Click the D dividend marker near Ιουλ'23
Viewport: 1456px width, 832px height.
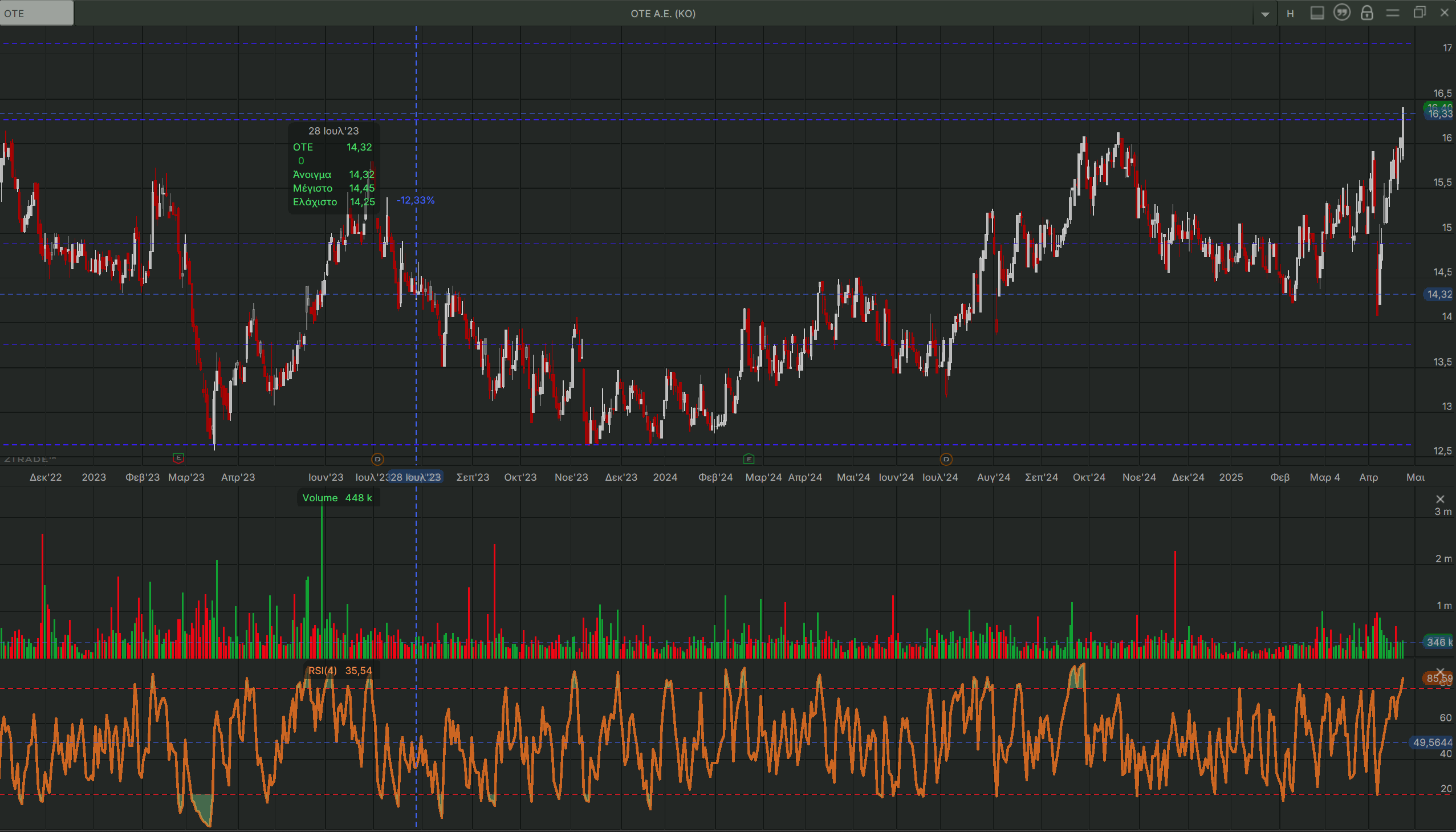coord(377,459)
